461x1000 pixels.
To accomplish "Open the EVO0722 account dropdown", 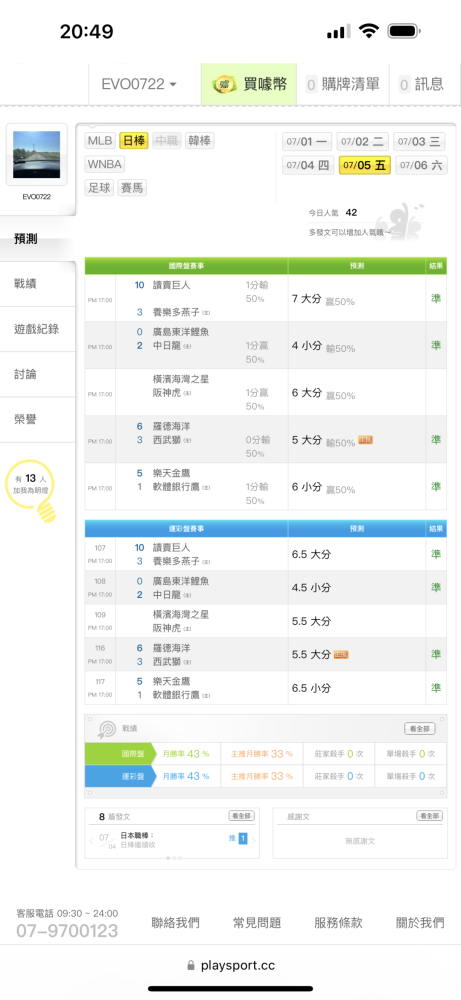I will pos(139,84).
